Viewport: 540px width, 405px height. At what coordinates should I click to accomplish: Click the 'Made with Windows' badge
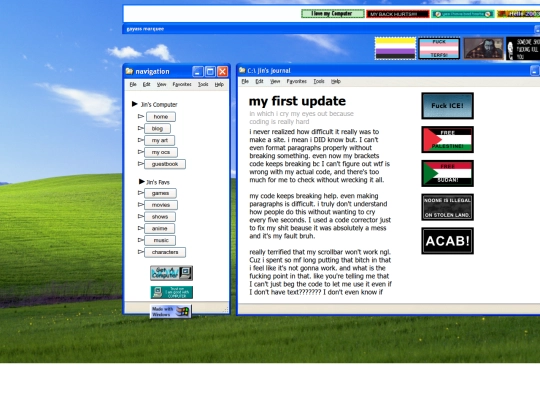tap(170, 311)
